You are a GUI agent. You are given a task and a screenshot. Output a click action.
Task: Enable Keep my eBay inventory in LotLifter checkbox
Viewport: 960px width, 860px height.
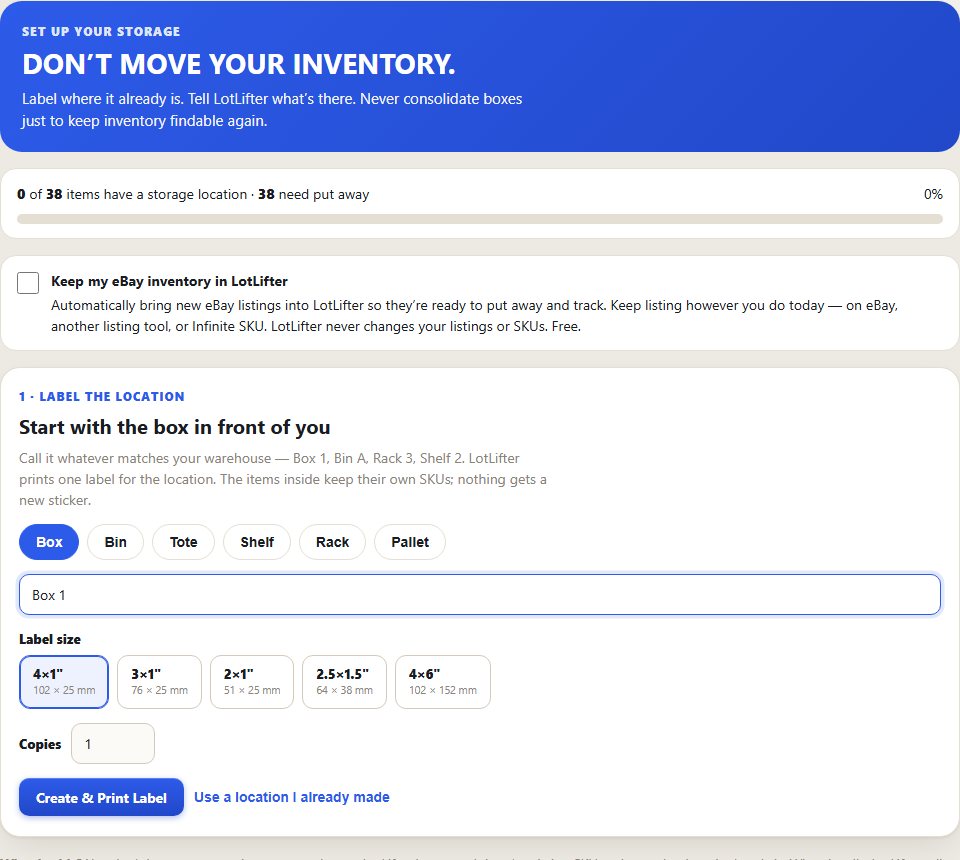tap(28, 283)
